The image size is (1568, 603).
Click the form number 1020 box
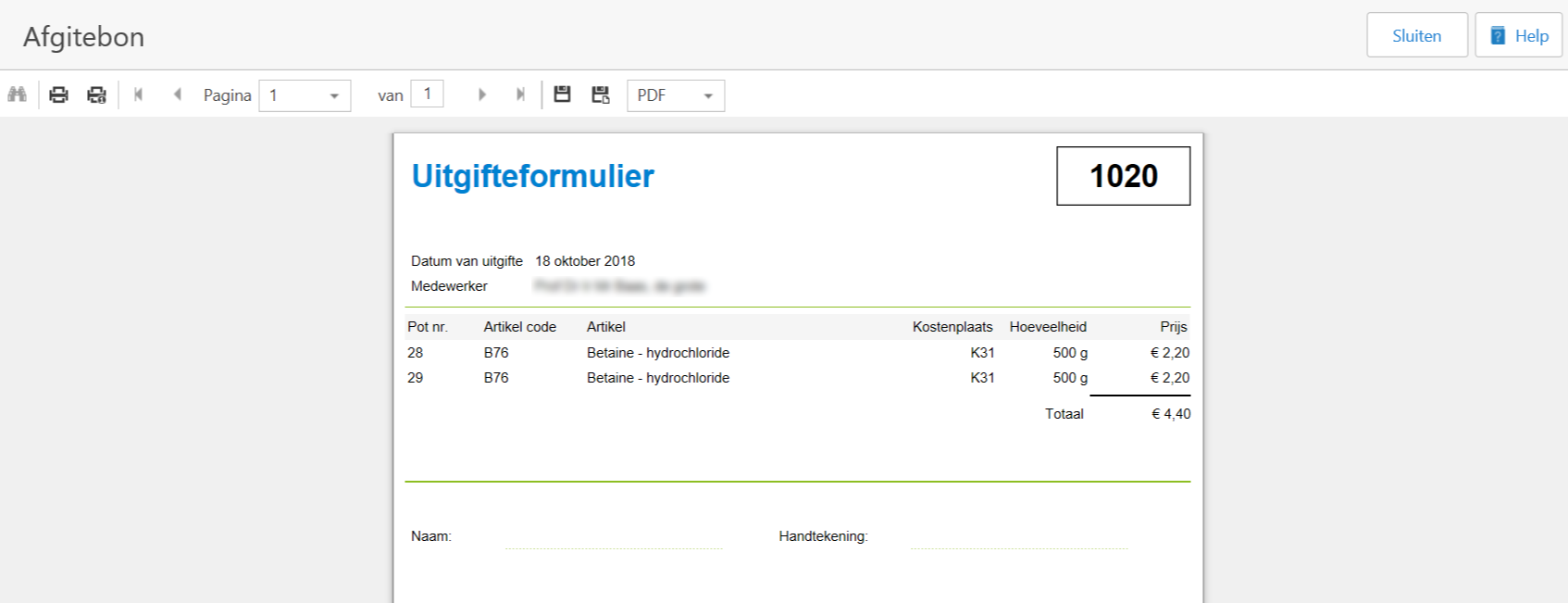[x=1123, y=176]
